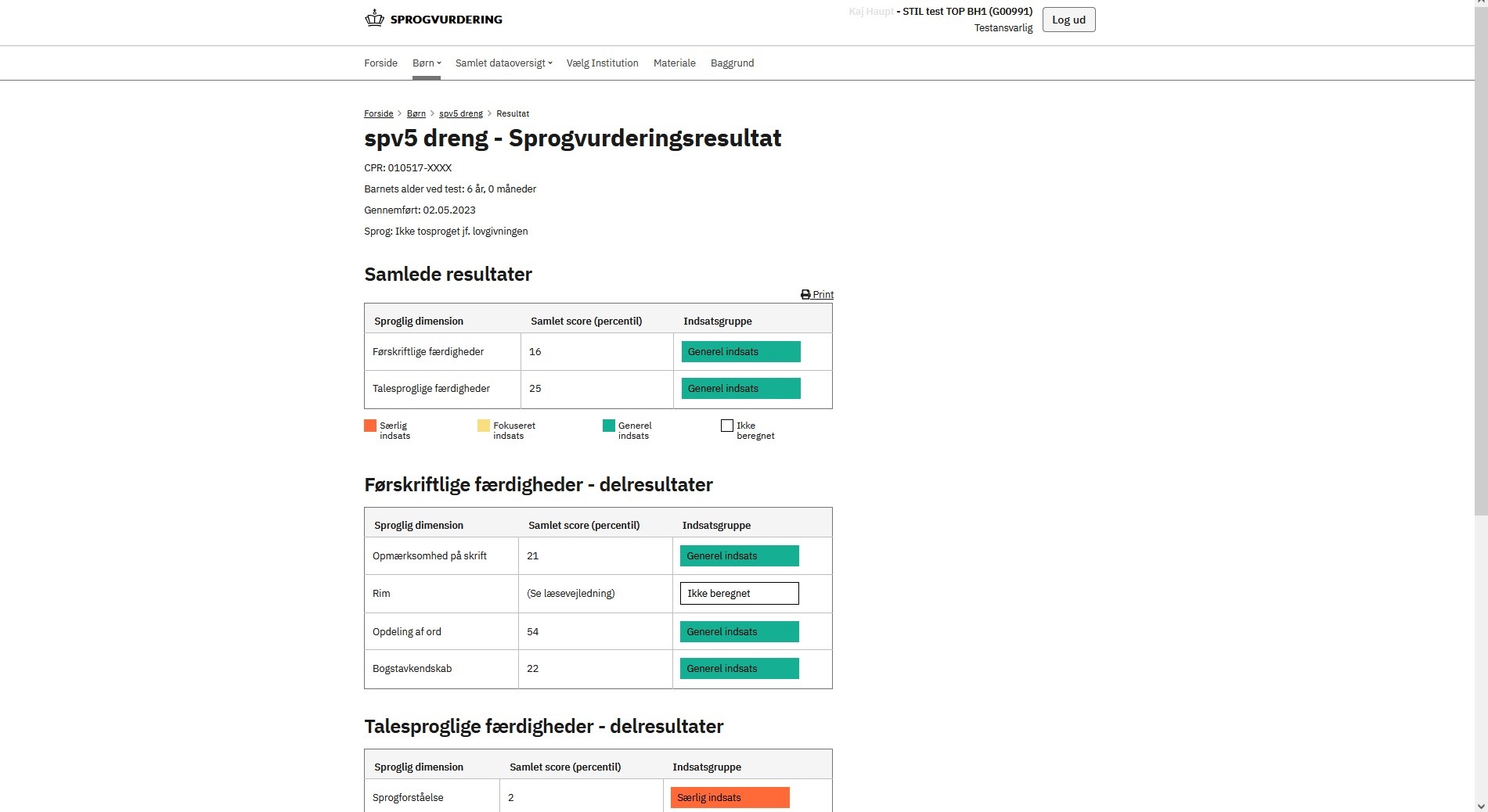This screenshot has height=812, width=1488.
Task: Click the Testansvarlig role label
Action: click(x=1003, y=28)
